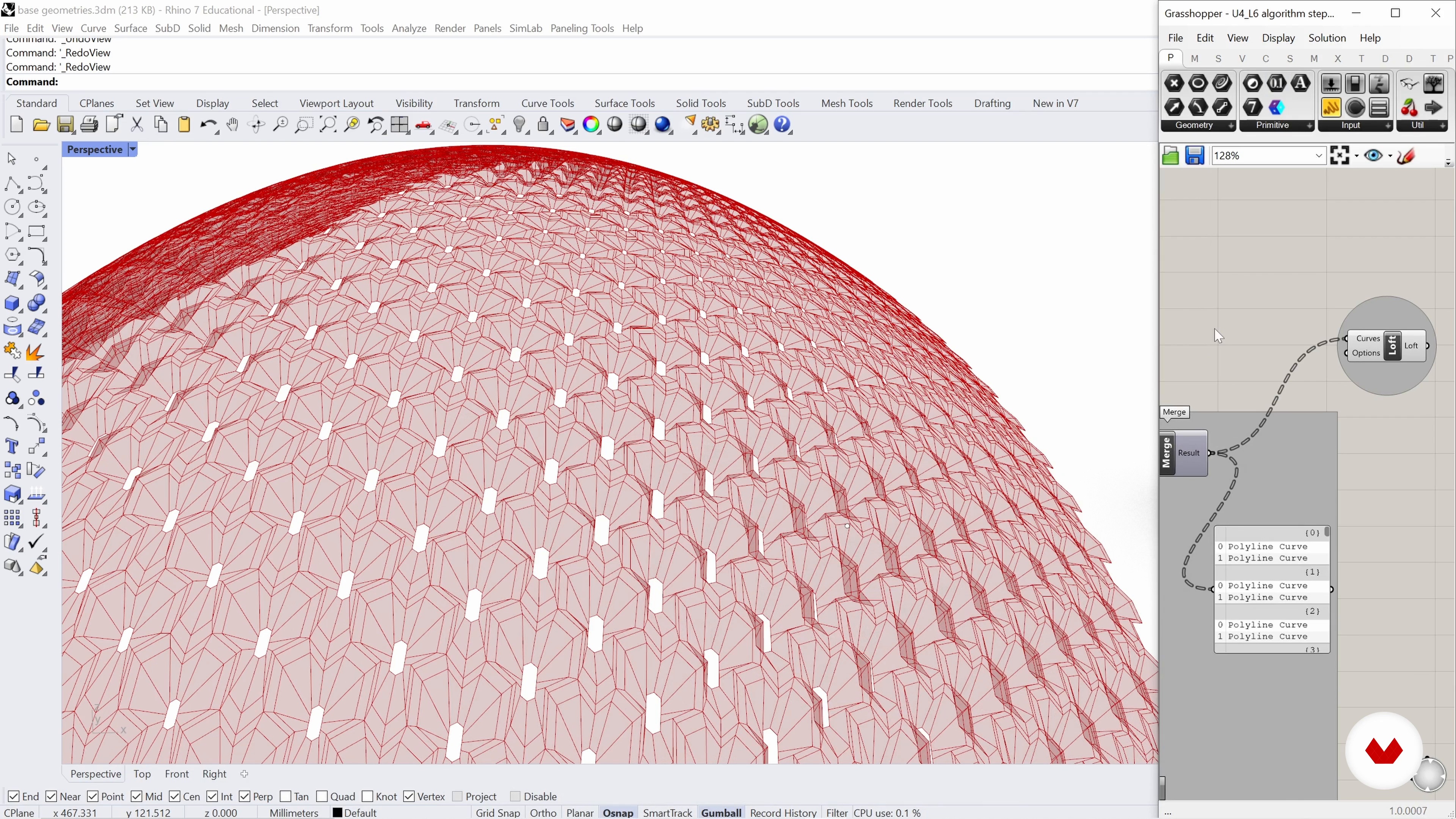Toggle the End osnap checkbox
1456x819 pixels.
click(x=14, y=796)
